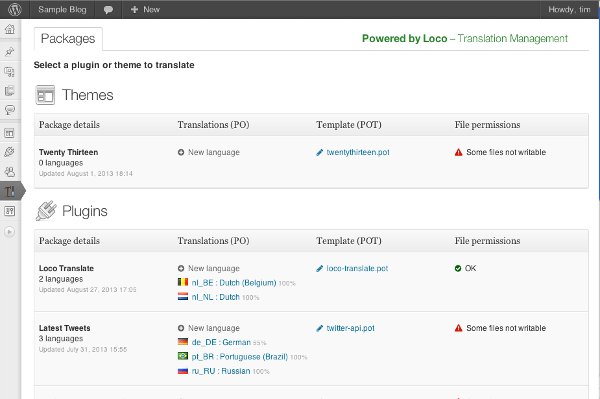
Task: Open Pages icon in sidebar
Action: (x=10, y=91)
